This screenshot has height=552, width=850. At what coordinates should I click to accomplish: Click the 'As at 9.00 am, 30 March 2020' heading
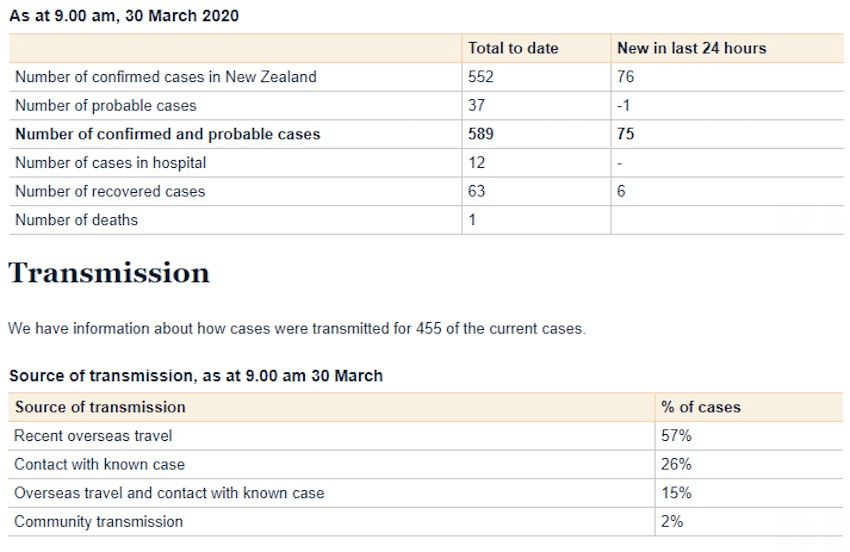click(x=124, y=16)
